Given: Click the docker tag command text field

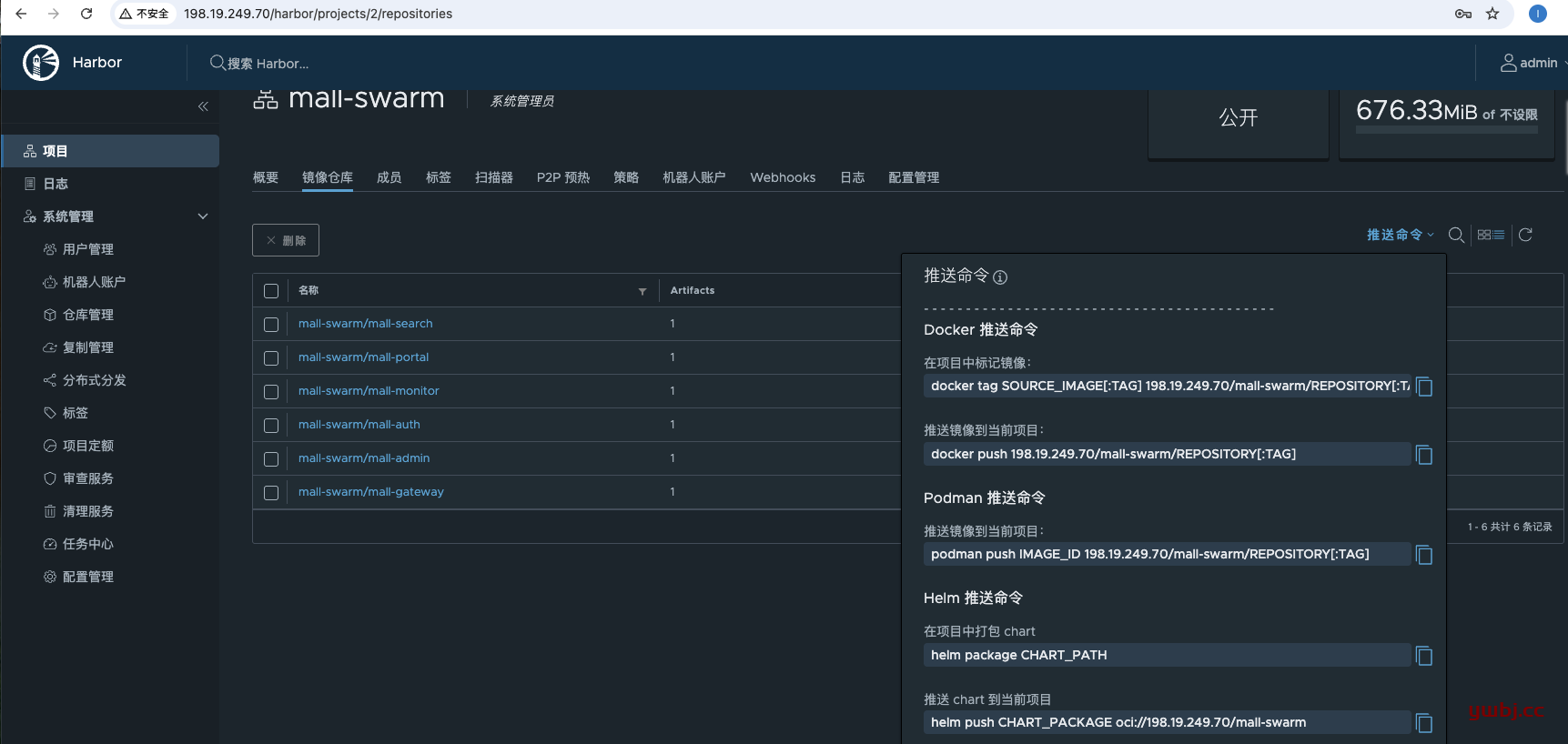Looking at the screenshot, I should (x=1168, y=387).
